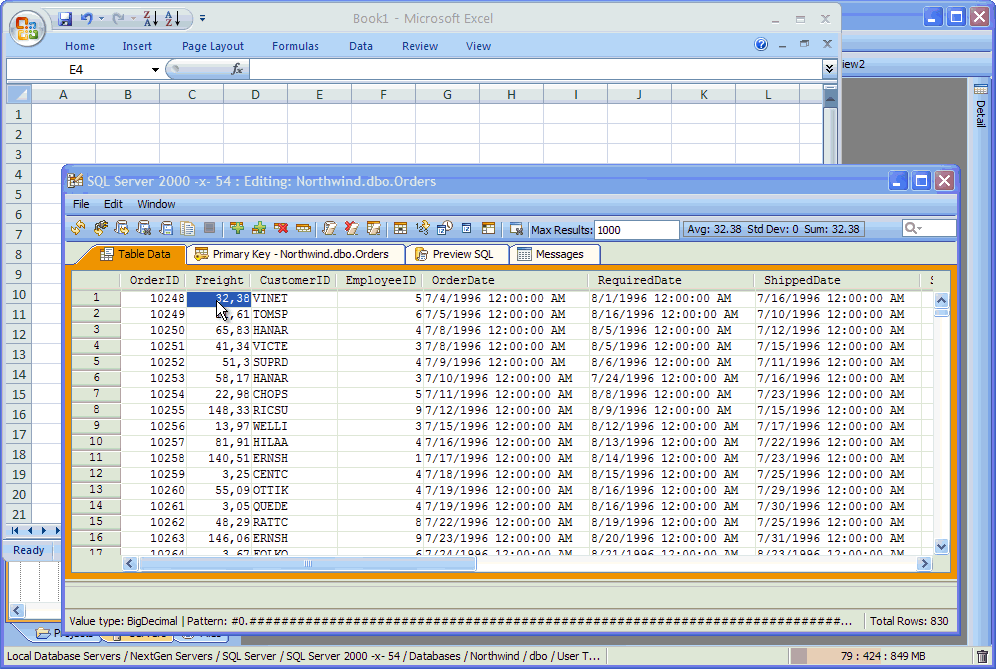Click the delete row red X icon
996x669 pixels.
point(281,228)
